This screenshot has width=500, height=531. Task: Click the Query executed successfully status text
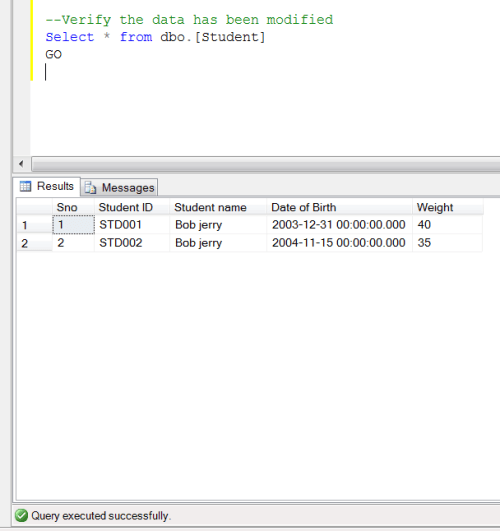click(101, 516)
